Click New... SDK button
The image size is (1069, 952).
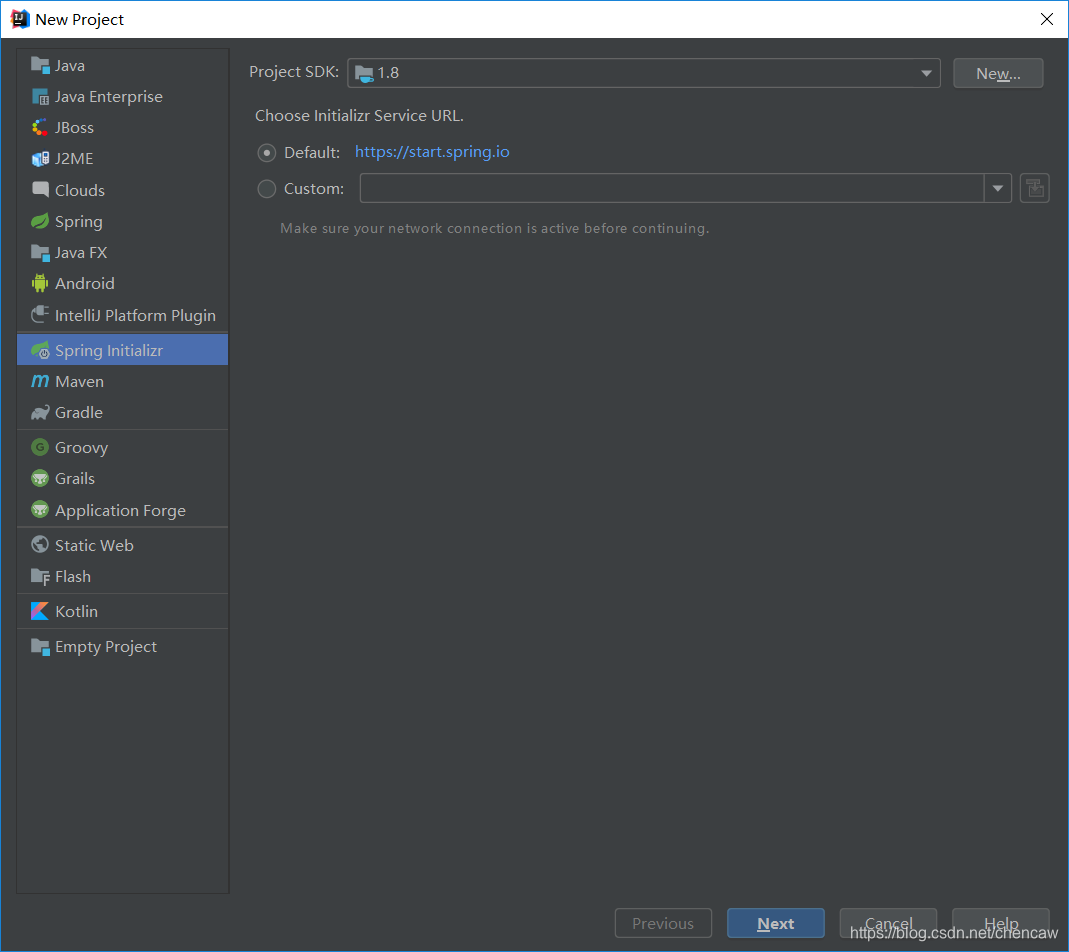997,73
